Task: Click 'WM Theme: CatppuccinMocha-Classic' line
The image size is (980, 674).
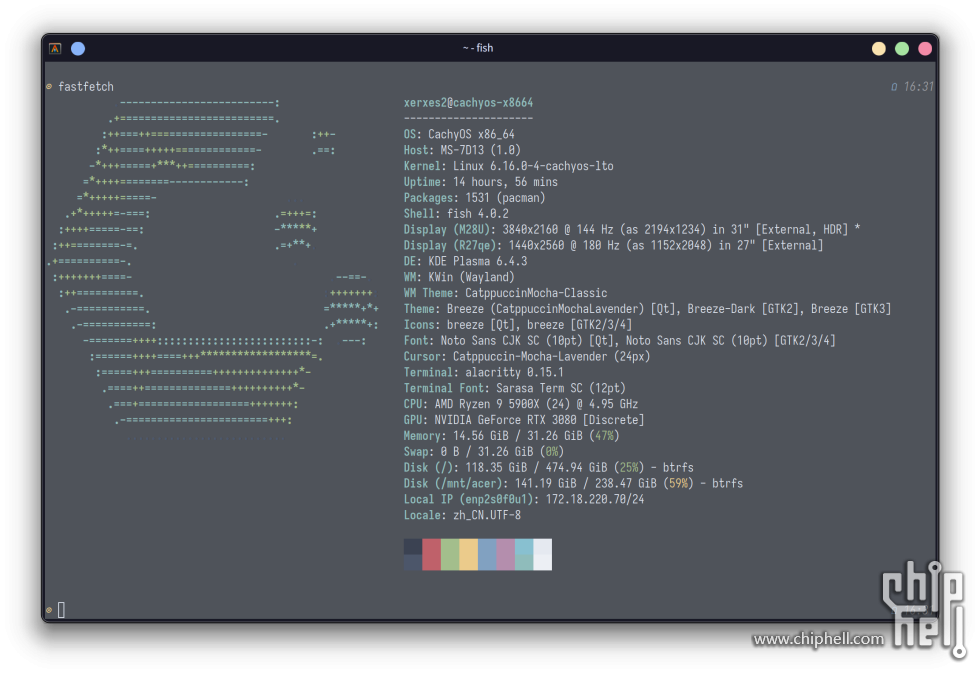Action: tap(505, 293)
